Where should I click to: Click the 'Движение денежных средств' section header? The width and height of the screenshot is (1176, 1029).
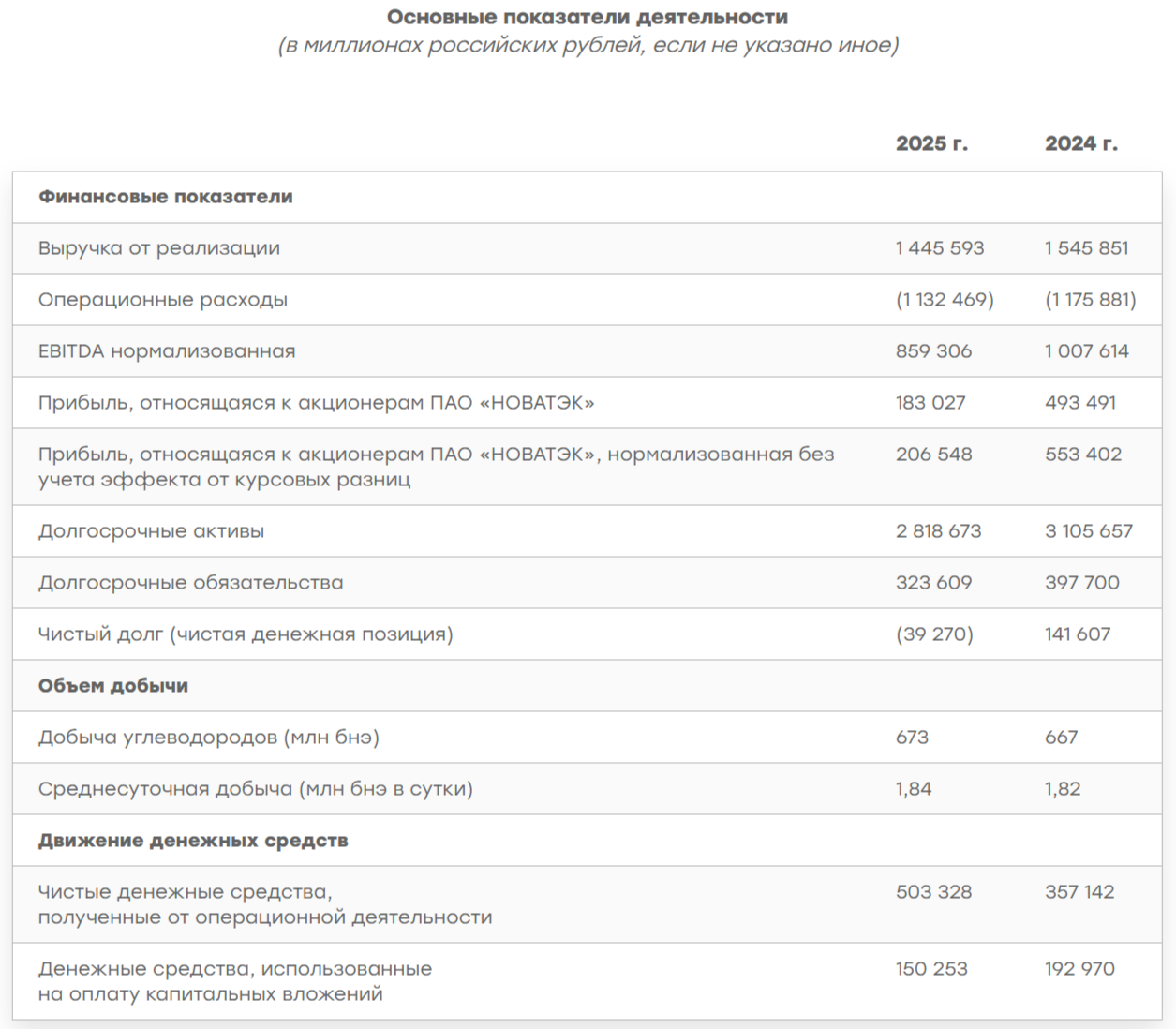193,841
